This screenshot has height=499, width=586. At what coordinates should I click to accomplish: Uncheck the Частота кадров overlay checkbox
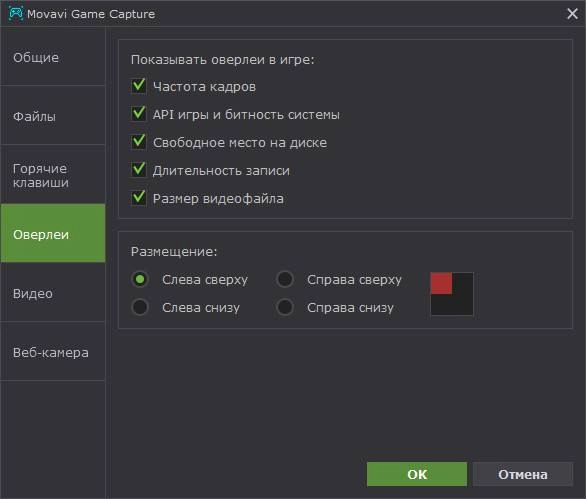point(139,86)
